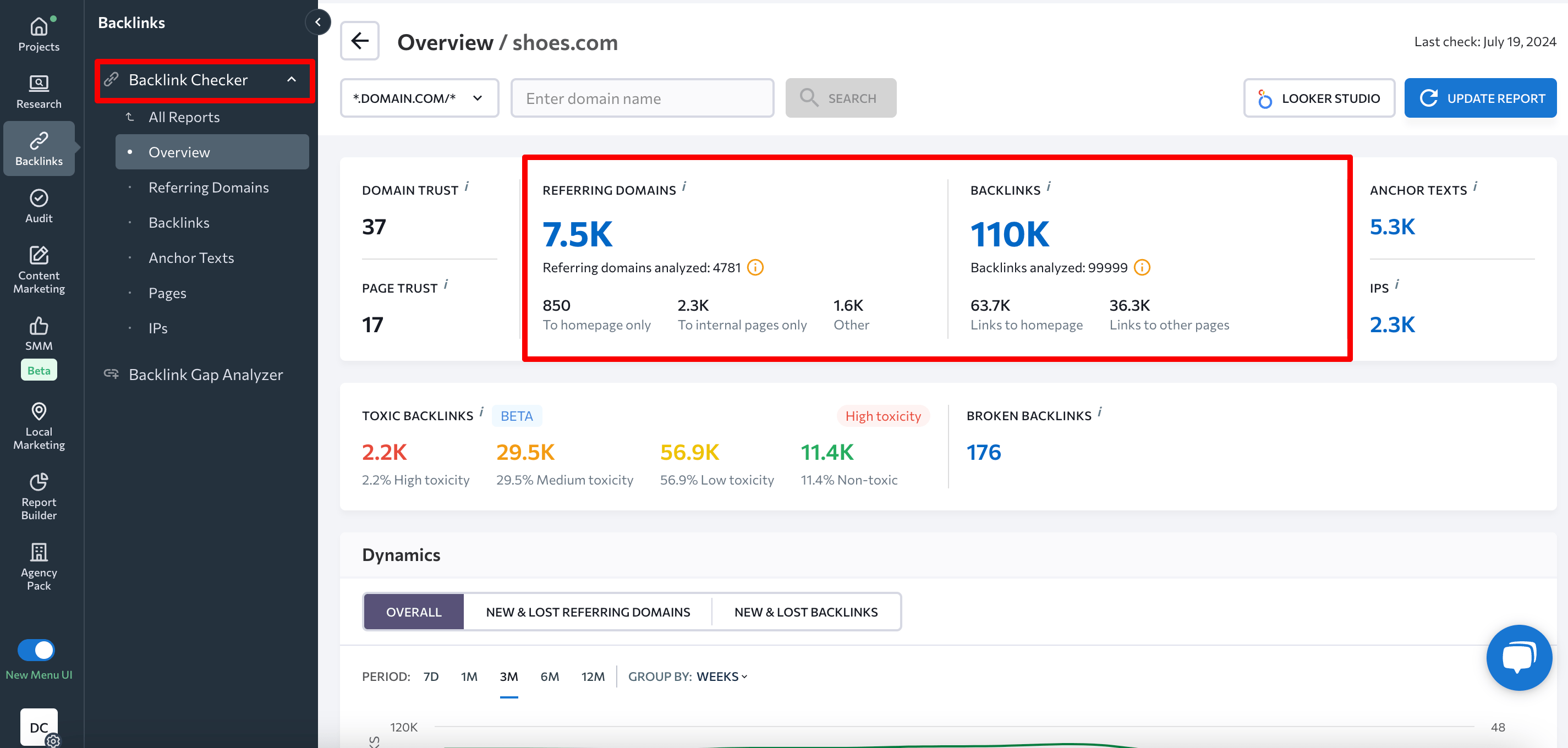Open the 176 broken backlinks value
Screen dimensions: 1568x748
(x=984, y=452)
